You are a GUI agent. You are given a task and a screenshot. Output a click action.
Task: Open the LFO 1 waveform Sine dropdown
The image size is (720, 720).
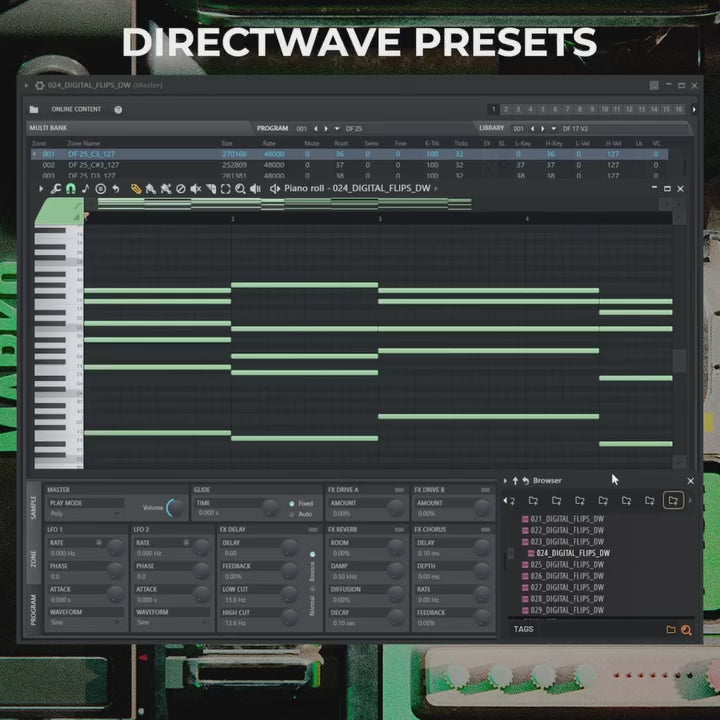[x=85, y=622]
